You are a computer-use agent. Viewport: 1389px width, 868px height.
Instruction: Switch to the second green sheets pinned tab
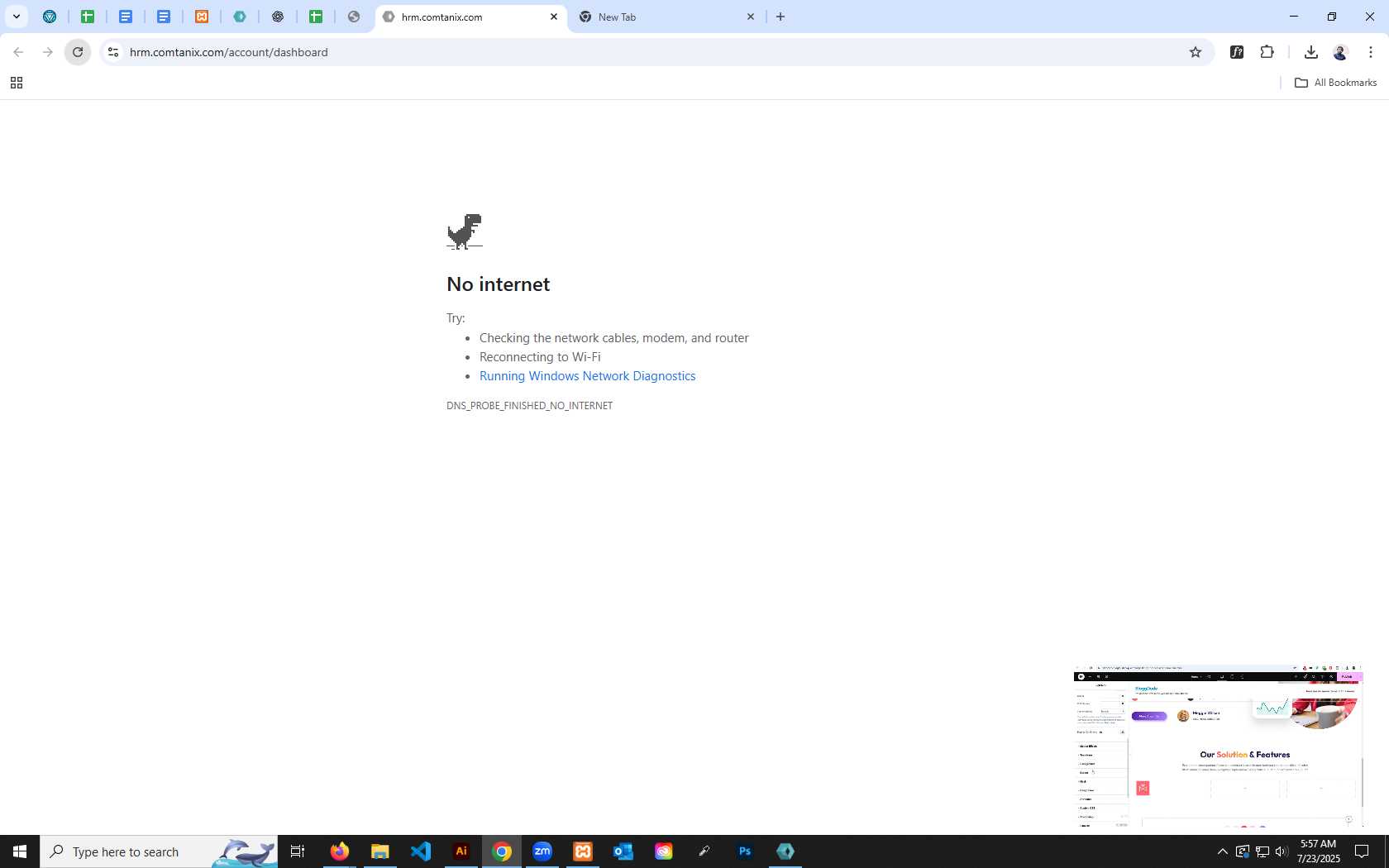[316, 17]
